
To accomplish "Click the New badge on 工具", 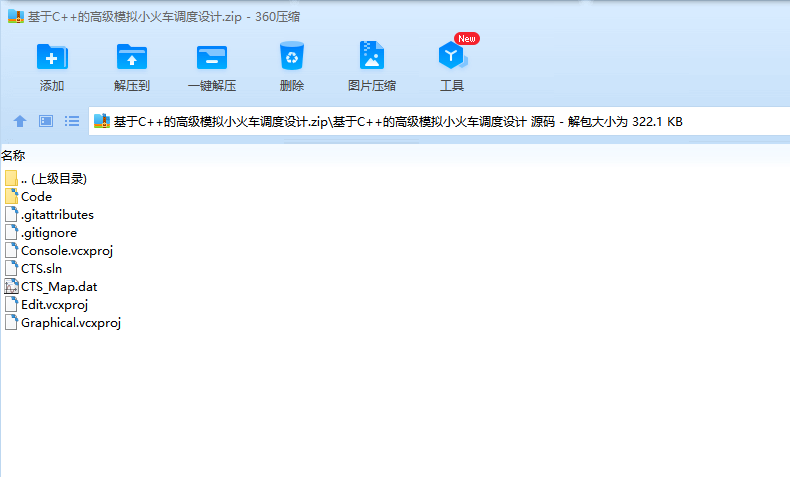I will pyautogui.click(x=467, y=38).
